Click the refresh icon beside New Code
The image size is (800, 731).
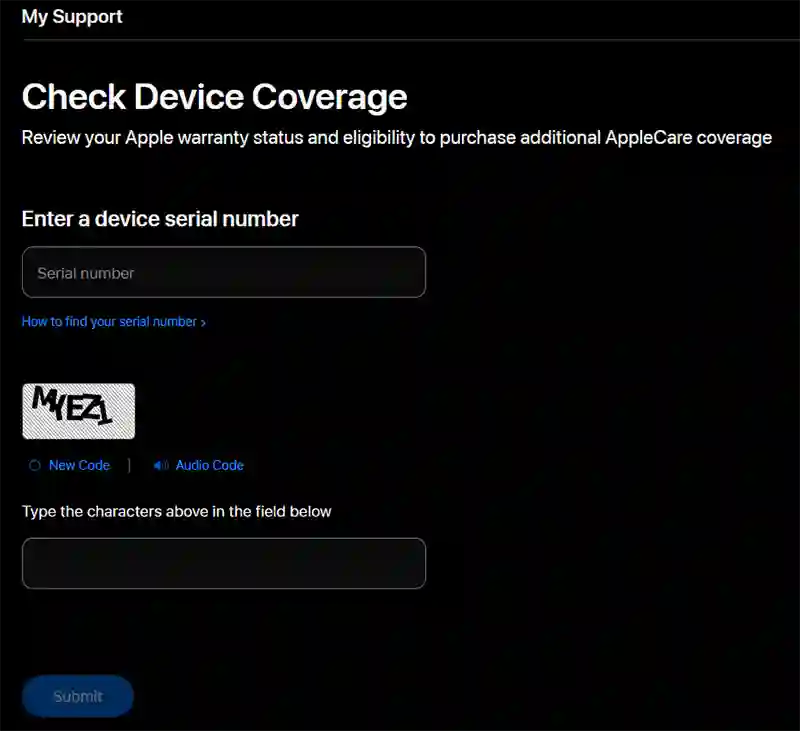pyautogui.click(x=35, y=465)
